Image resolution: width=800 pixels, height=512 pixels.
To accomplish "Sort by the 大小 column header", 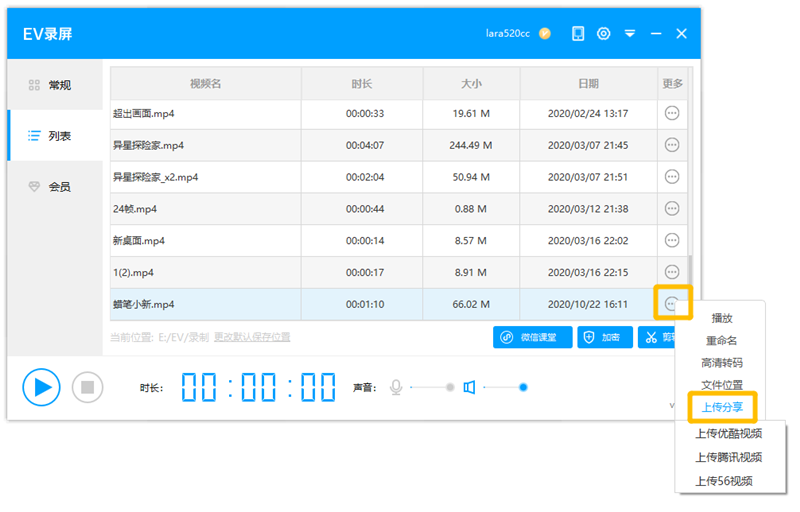I will pos(471,84).
